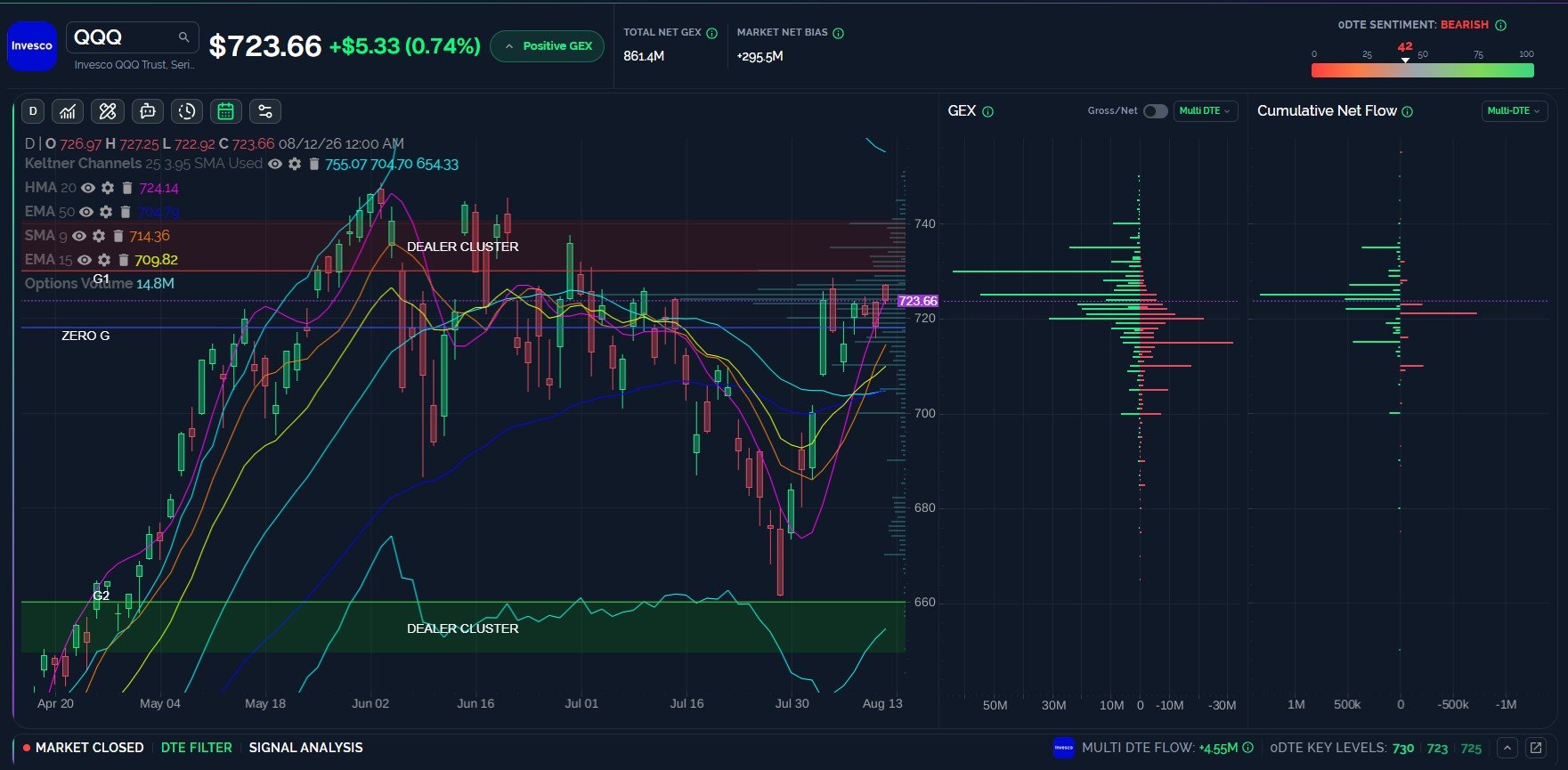Click the MARKET CLOSED status
This screenshot has height=770, width=1568.
83,748
